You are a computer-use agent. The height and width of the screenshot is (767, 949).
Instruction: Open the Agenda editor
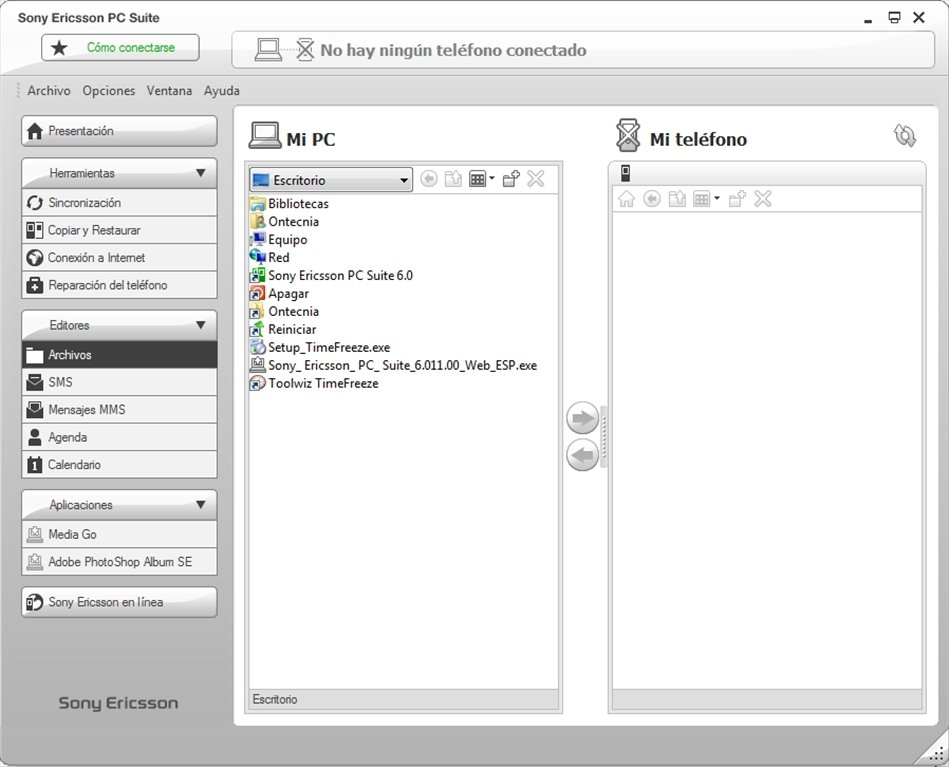coord(119,437)
